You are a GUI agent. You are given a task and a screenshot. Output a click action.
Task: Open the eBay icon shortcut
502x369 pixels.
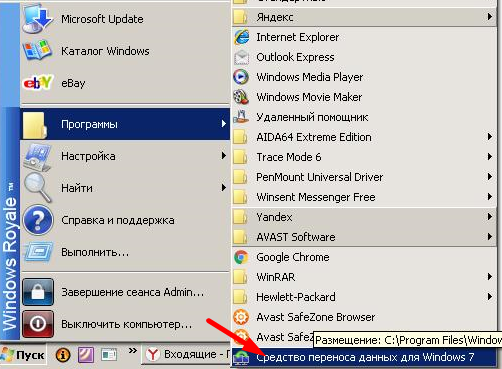(37, 83)
